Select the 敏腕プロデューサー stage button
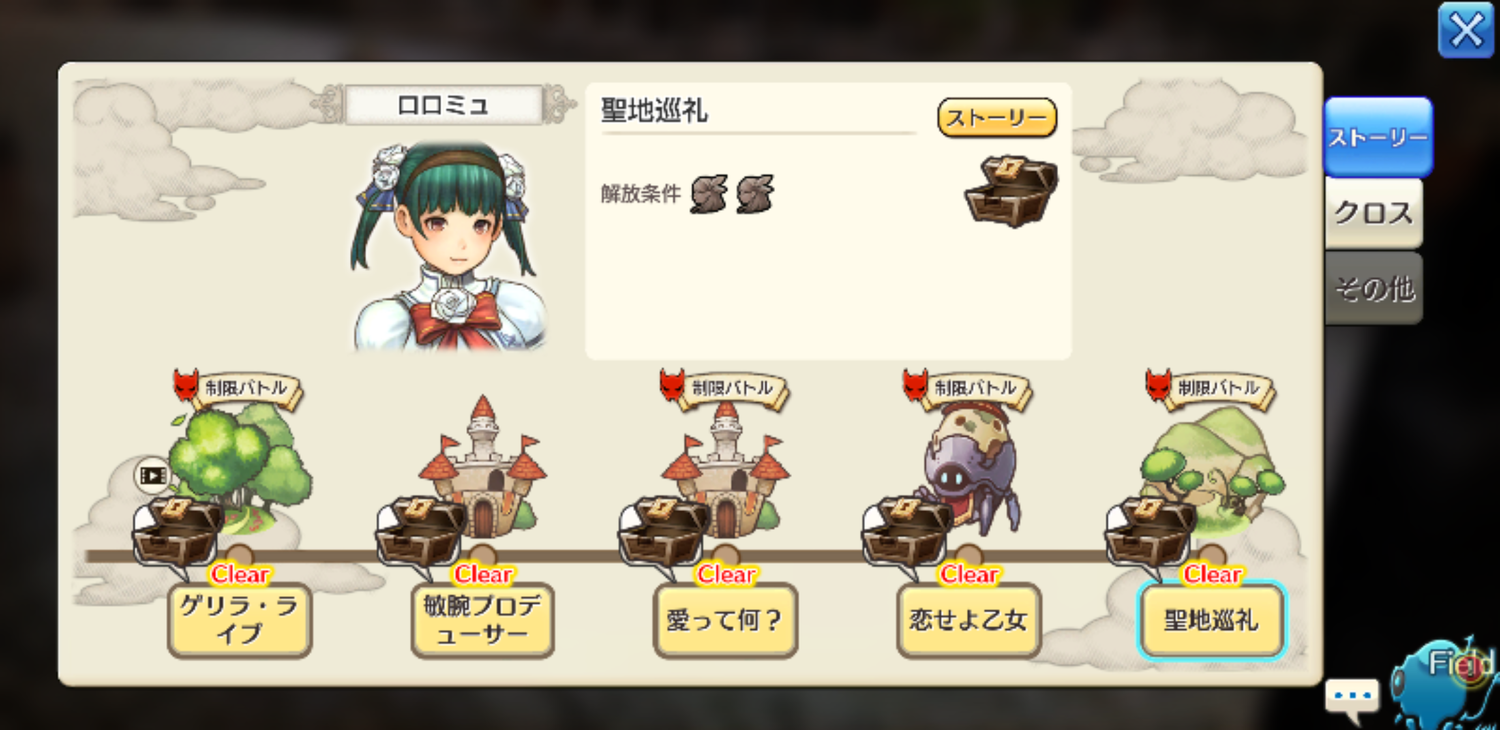This screenshot has width=1500, height=730. pyautogui.click(x=482, y=621)
